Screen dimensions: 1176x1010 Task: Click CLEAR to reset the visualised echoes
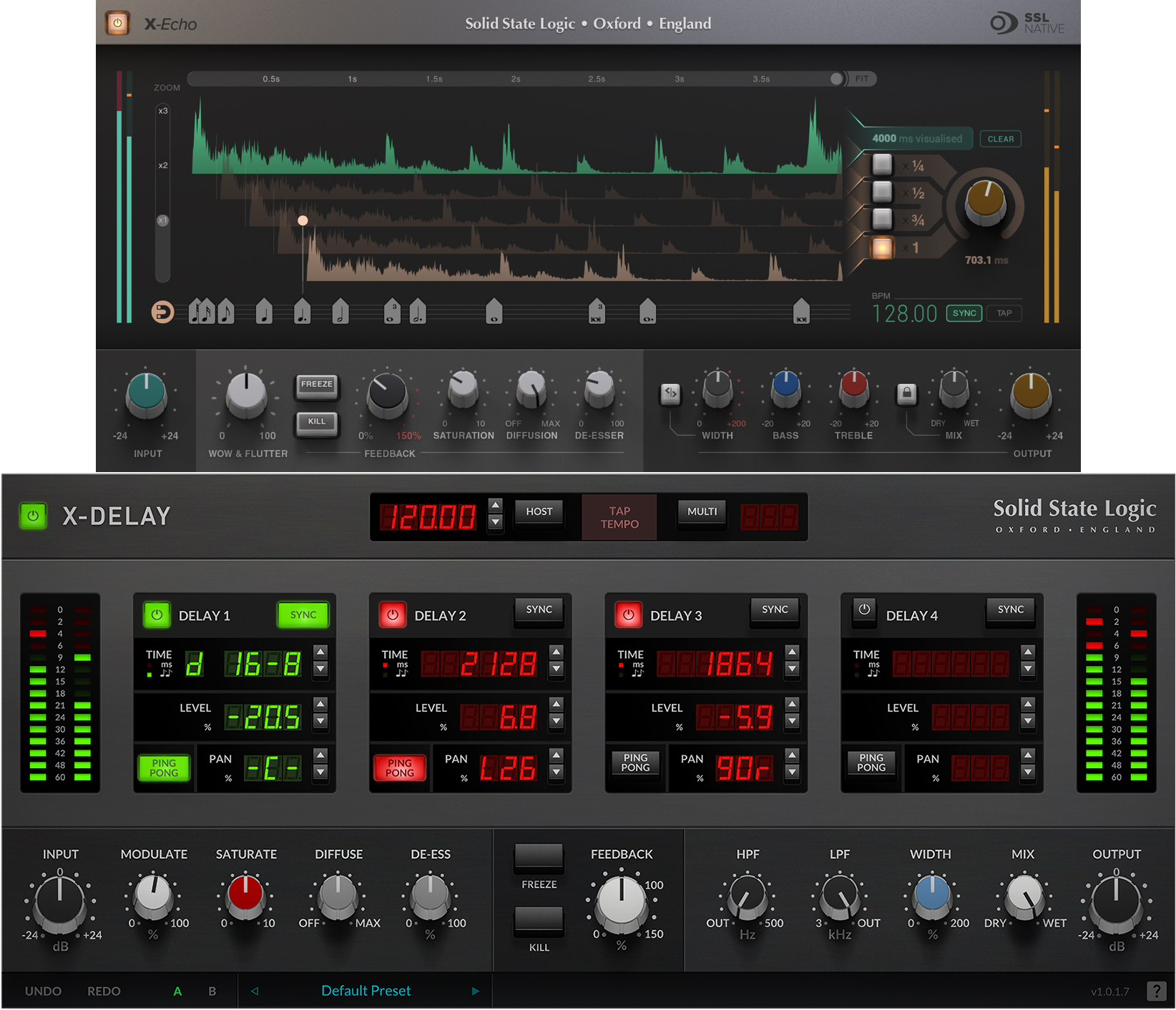click(x=1000, y=138)
